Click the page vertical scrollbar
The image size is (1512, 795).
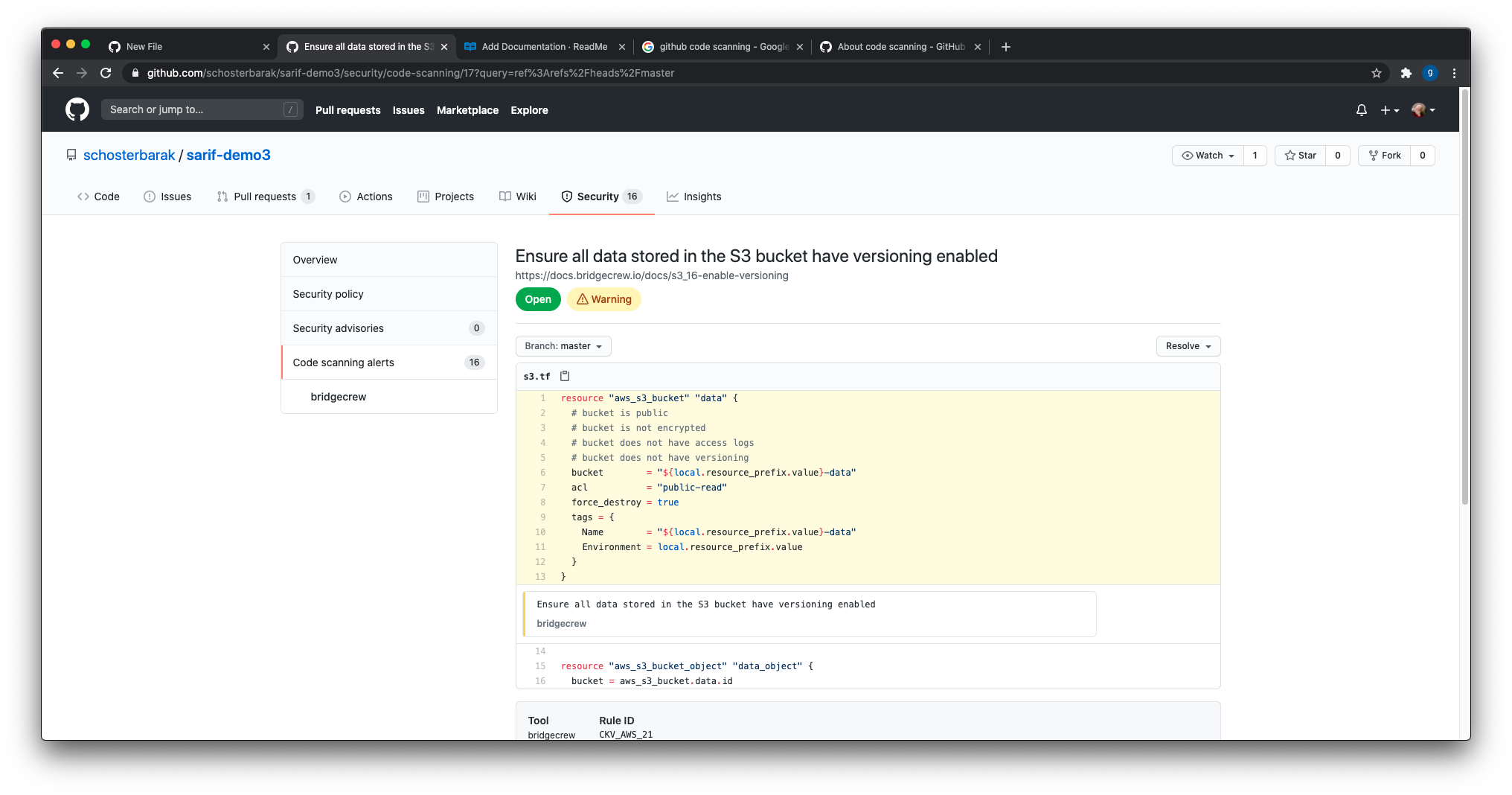(x=1465, y=298)
